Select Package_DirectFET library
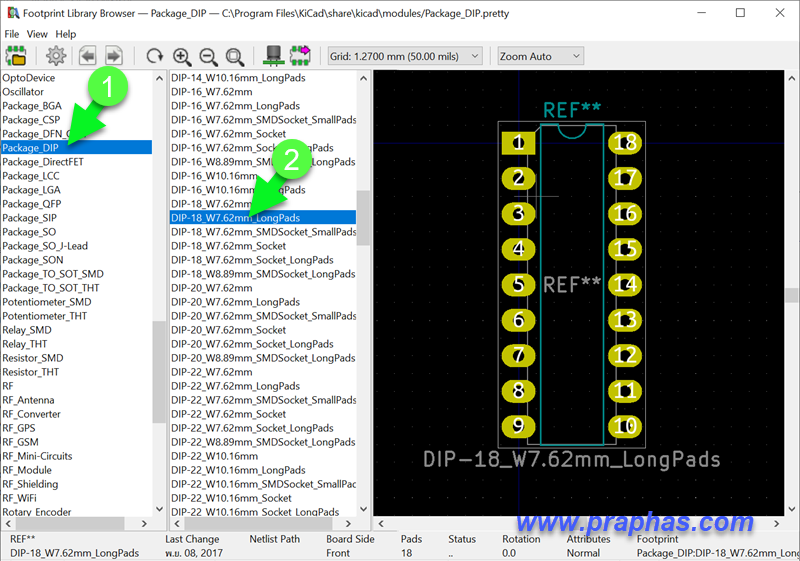Screen dimensions: 800x561 [43, 162]
